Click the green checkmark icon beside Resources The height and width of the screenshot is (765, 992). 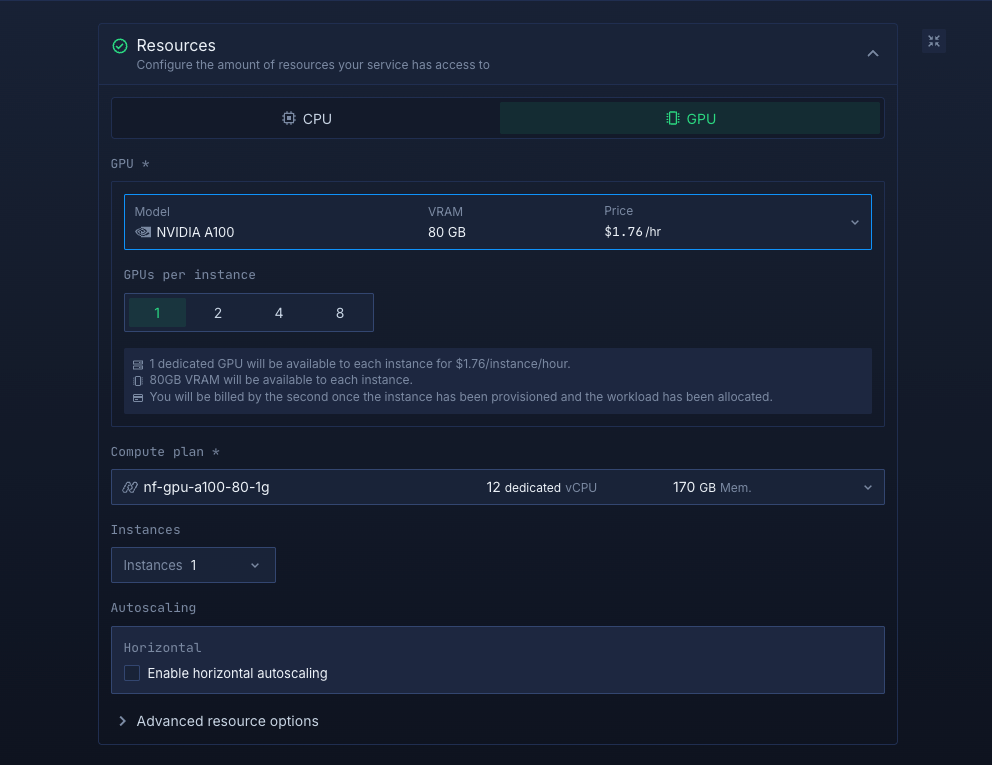tap(120, 46)
